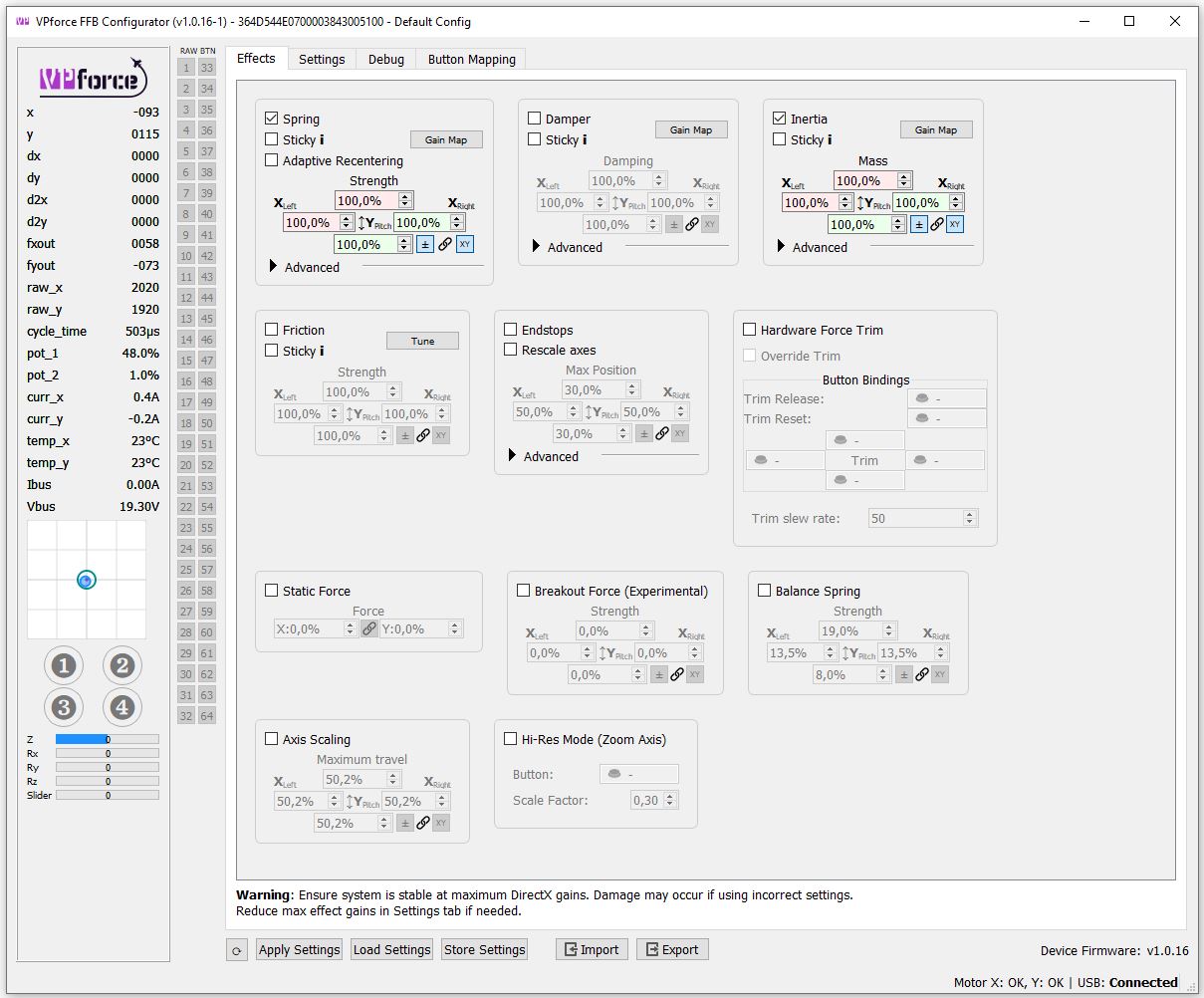Click joystick button indicator 3

coord(64,707)
